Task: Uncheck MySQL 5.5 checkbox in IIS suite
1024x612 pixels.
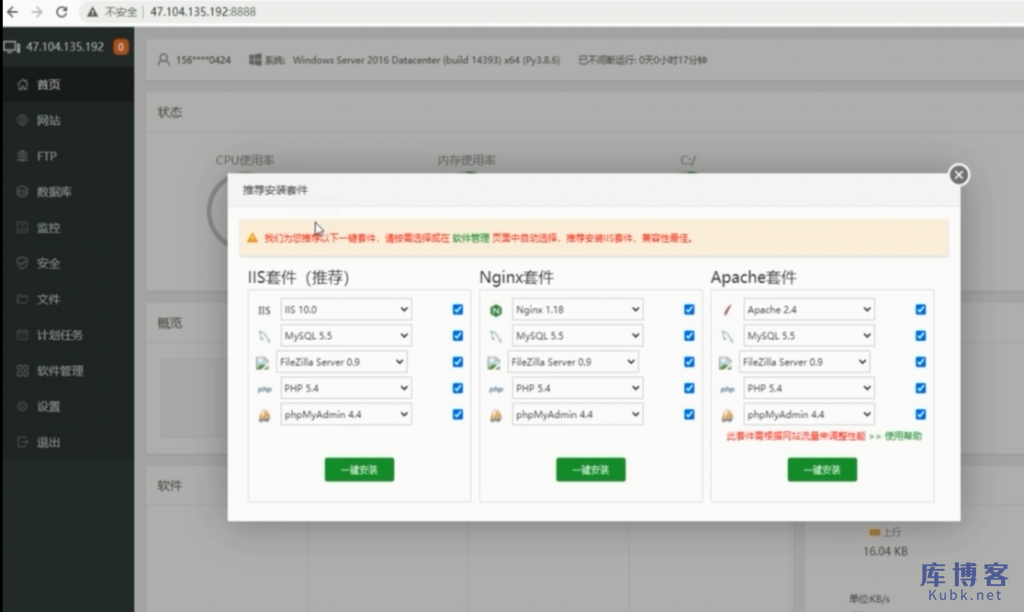Action: click(x=458, y=336)
